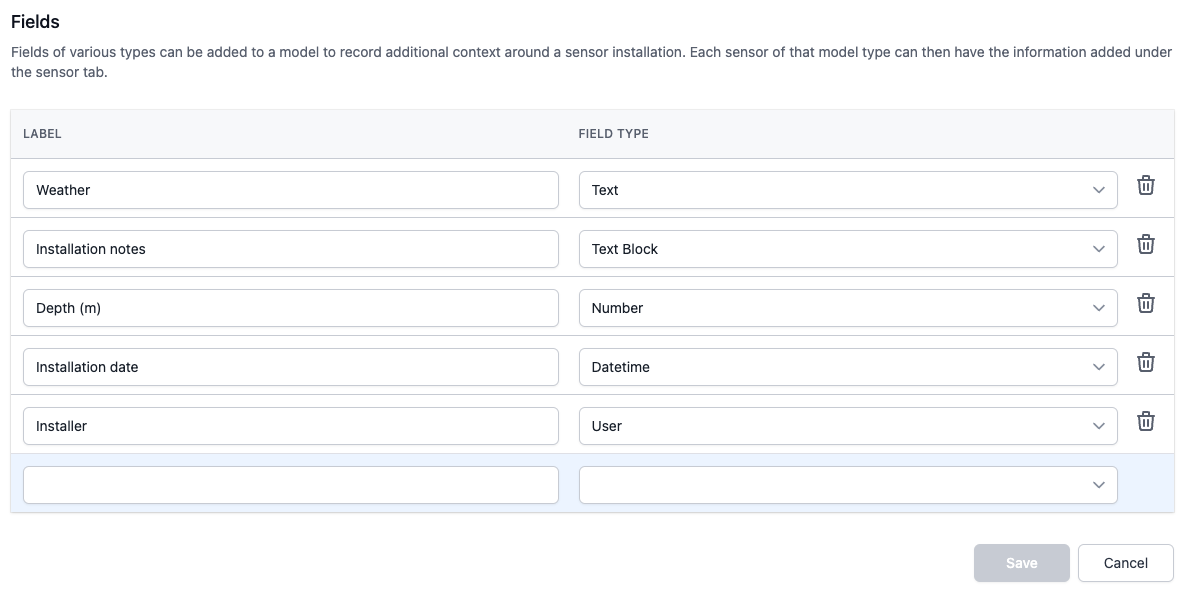This screenshot has height=604, width=1190.
Task: Click the FIELD TYPE column header
Action: click(613, 134)
